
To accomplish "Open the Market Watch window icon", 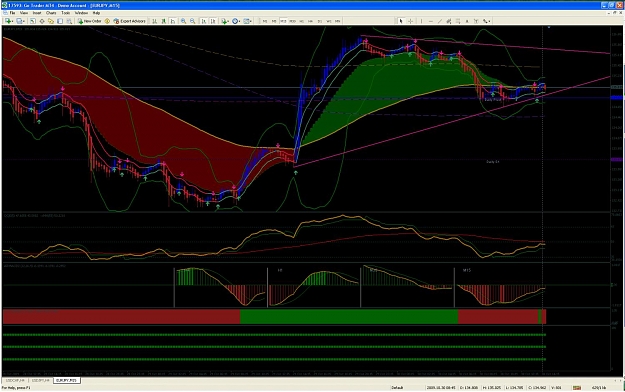I will coord(33,21).
